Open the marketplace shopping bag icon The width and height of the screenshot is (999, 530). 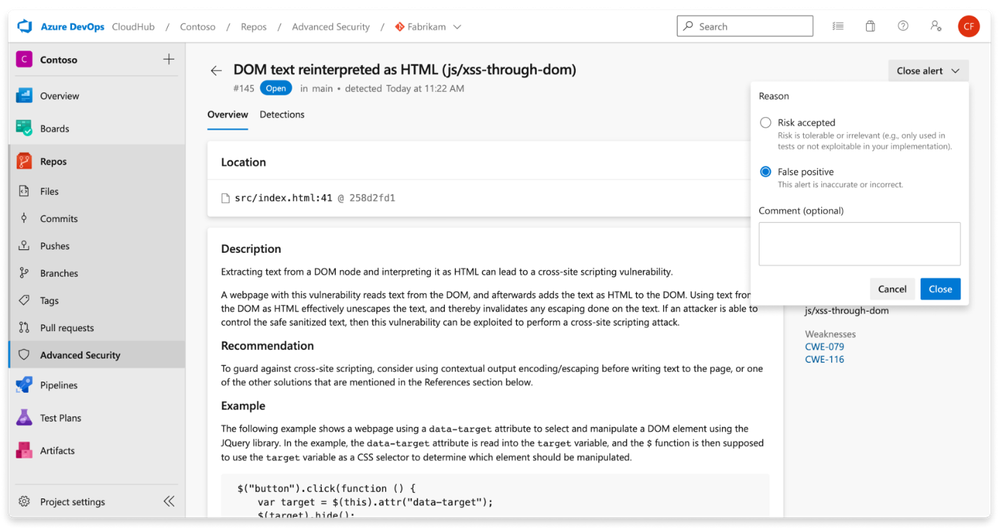click(871, 26)
